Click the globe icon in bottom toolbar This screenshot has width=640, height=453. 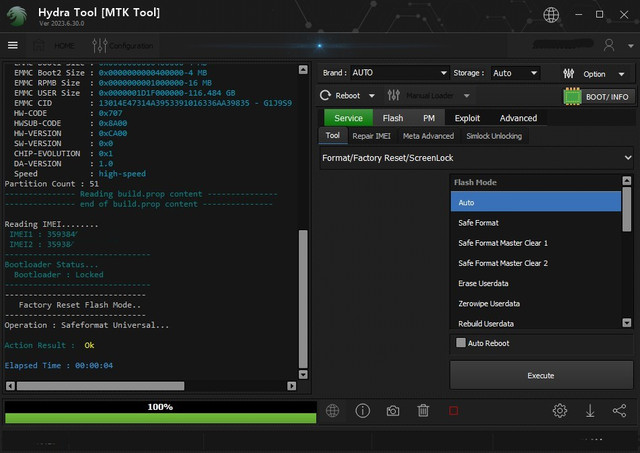pyautogui.click(x=332, y=411)
